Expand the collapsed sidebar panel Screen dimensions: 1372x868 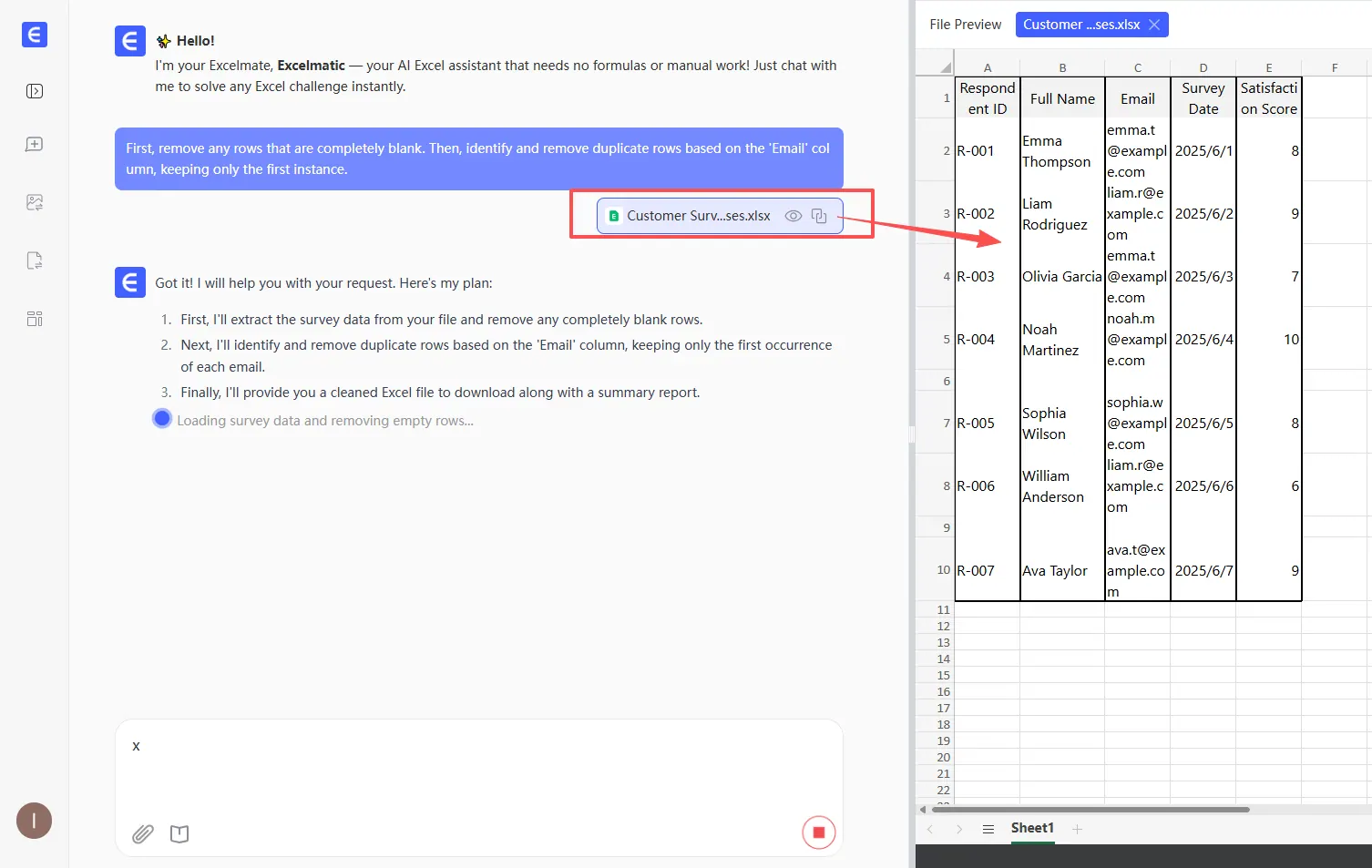[35, 91]
